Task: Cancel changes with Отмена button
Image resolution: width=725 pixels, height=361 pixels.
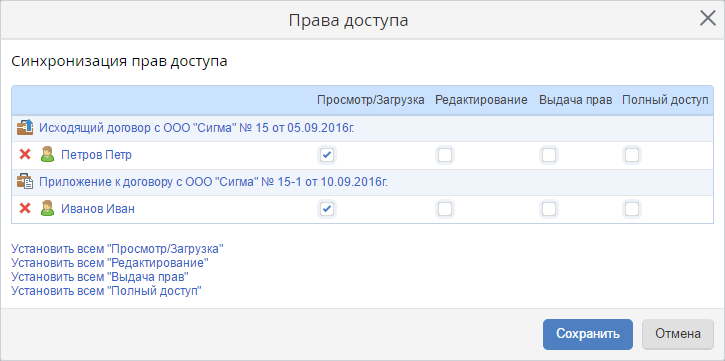Action: (x=678, y=334)
